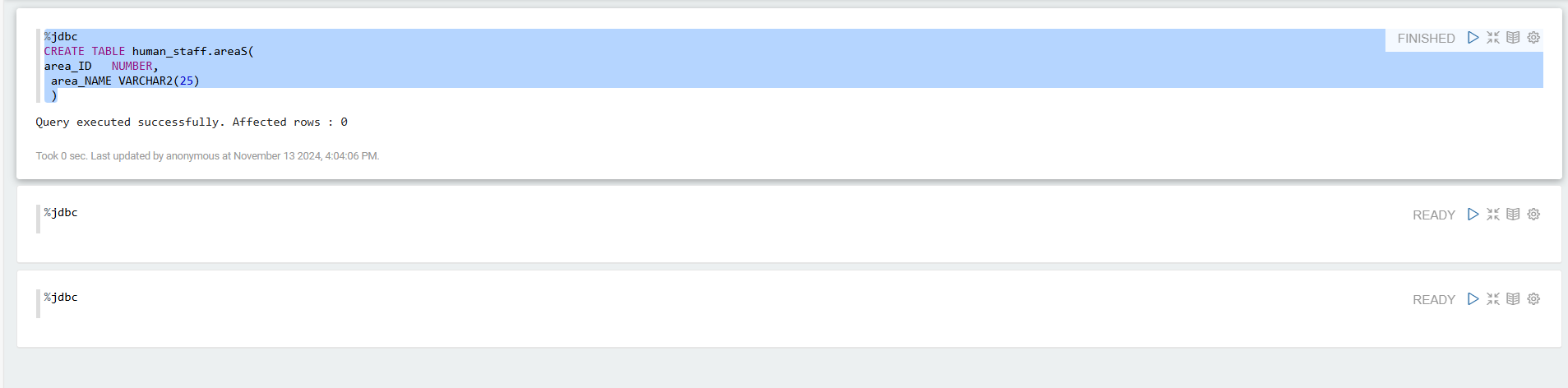Open settings gear menu of second paragraph
1568x388 pixels.
(1533, 215)
